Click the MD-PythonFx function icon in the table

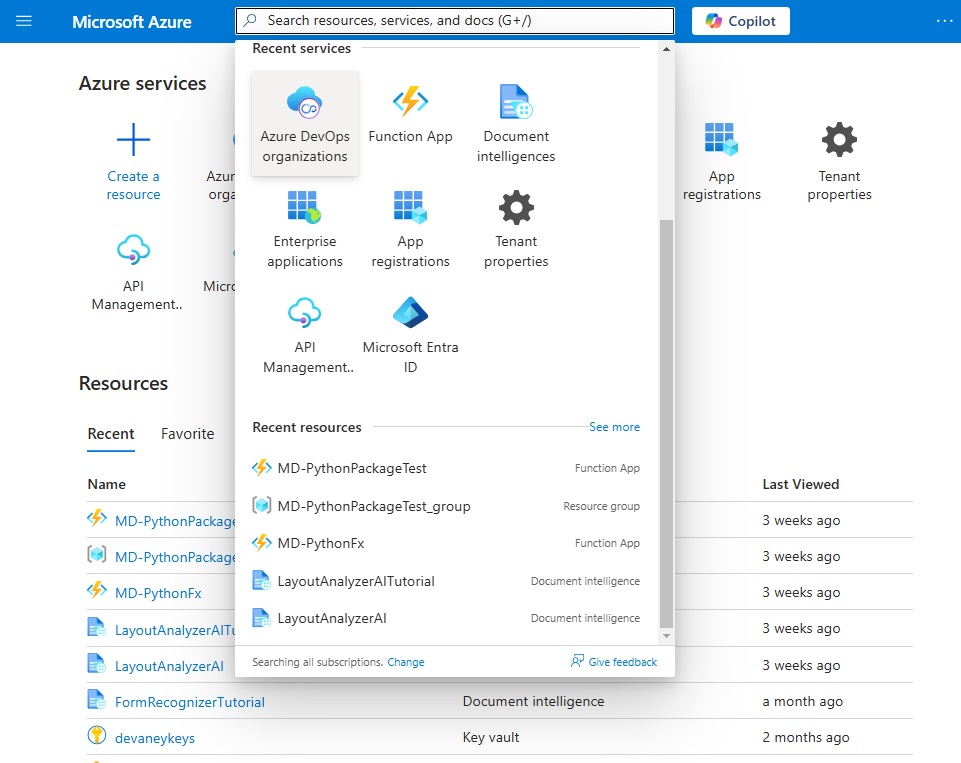tap(97, 591)
